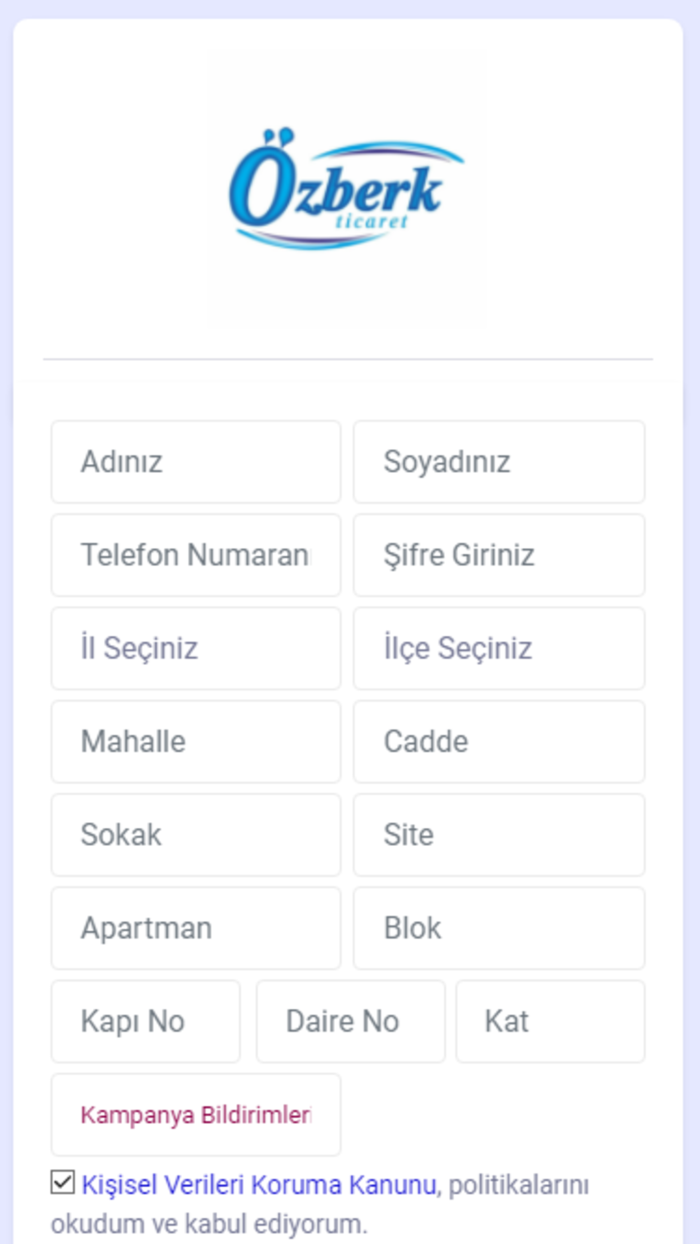Click the Daire No field
Screen dimensions: 700x1244
[x=350, y=1021]
